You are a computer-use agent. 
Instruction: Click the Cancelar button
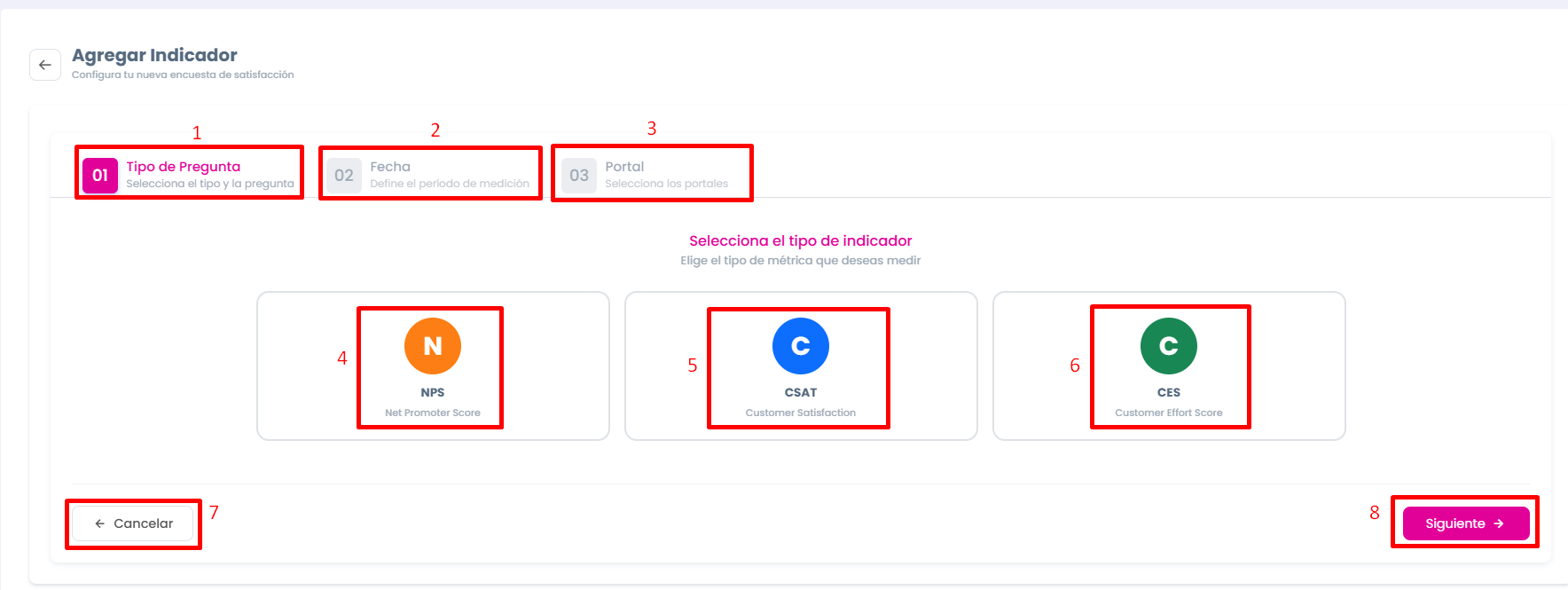pos(133,523)
